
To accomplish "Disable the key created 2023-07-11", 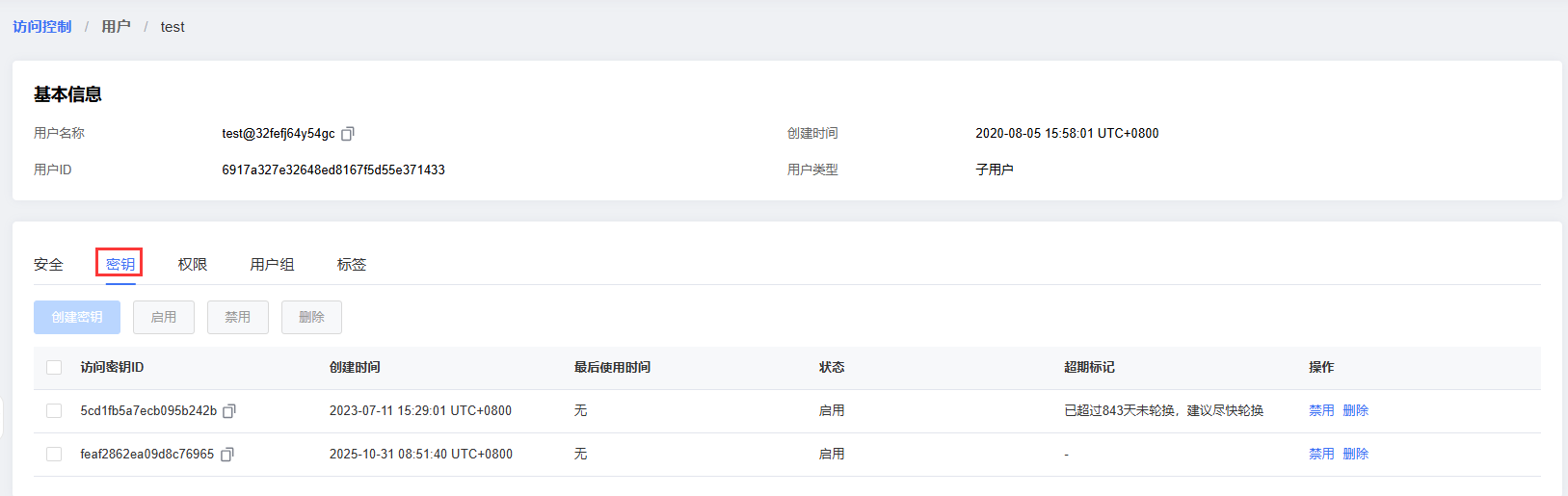I will pyautogui.click(x=1321, y=411).
